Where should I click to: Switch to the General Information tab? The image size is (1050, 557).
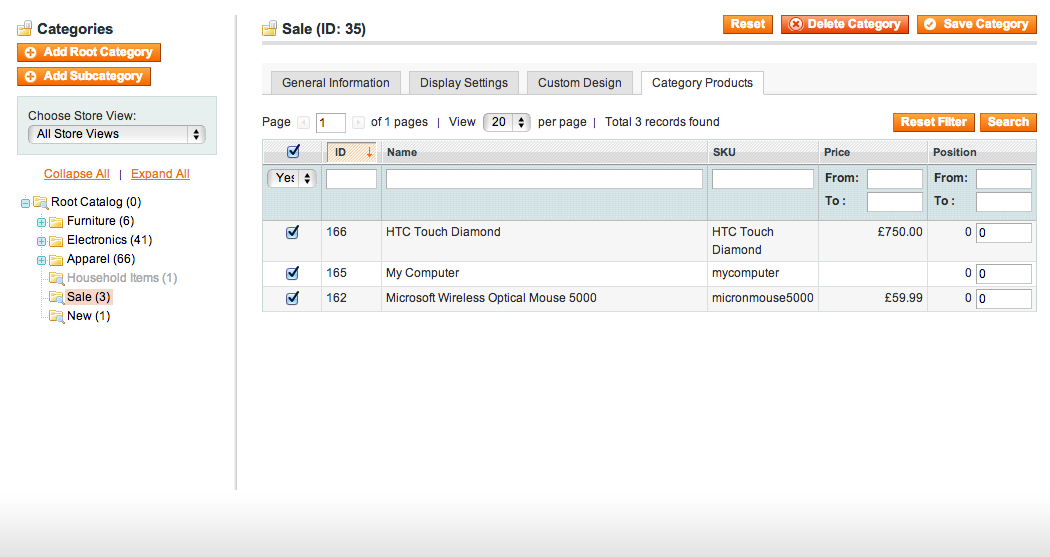[335, 83]
